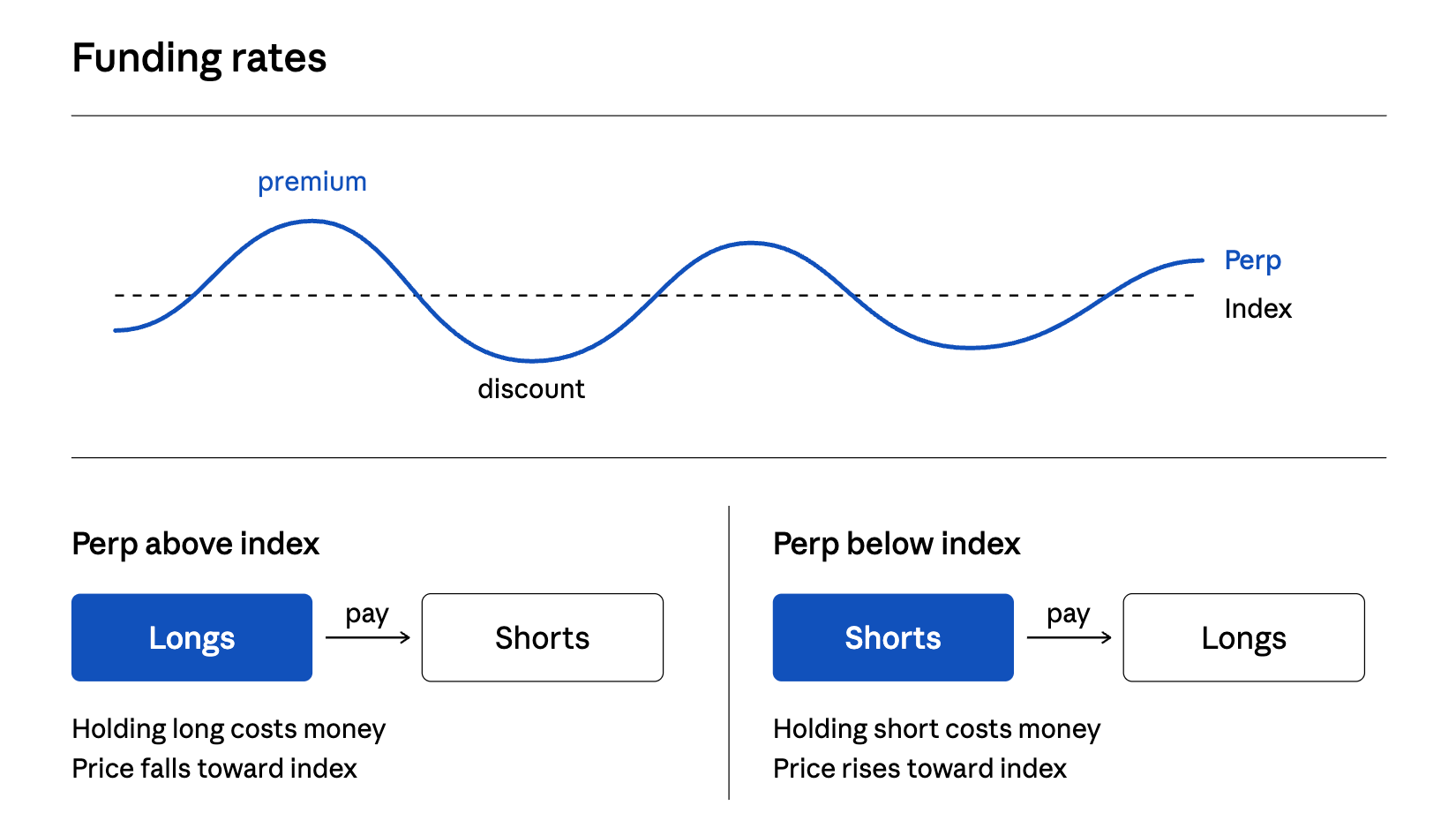Click the Funding rates title
Image resolution: width=1456 pixels, height=828 pixels.
tap(199, 58)
